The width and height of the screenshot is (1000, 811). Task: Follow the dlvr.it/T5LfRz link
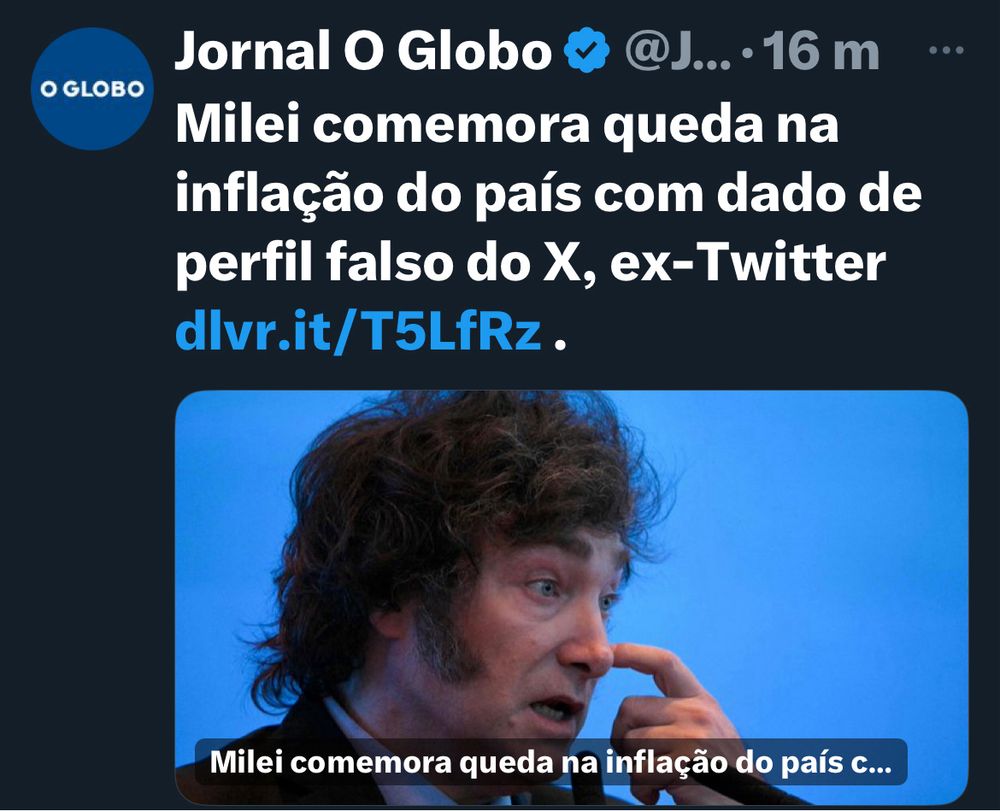[358, 332]
